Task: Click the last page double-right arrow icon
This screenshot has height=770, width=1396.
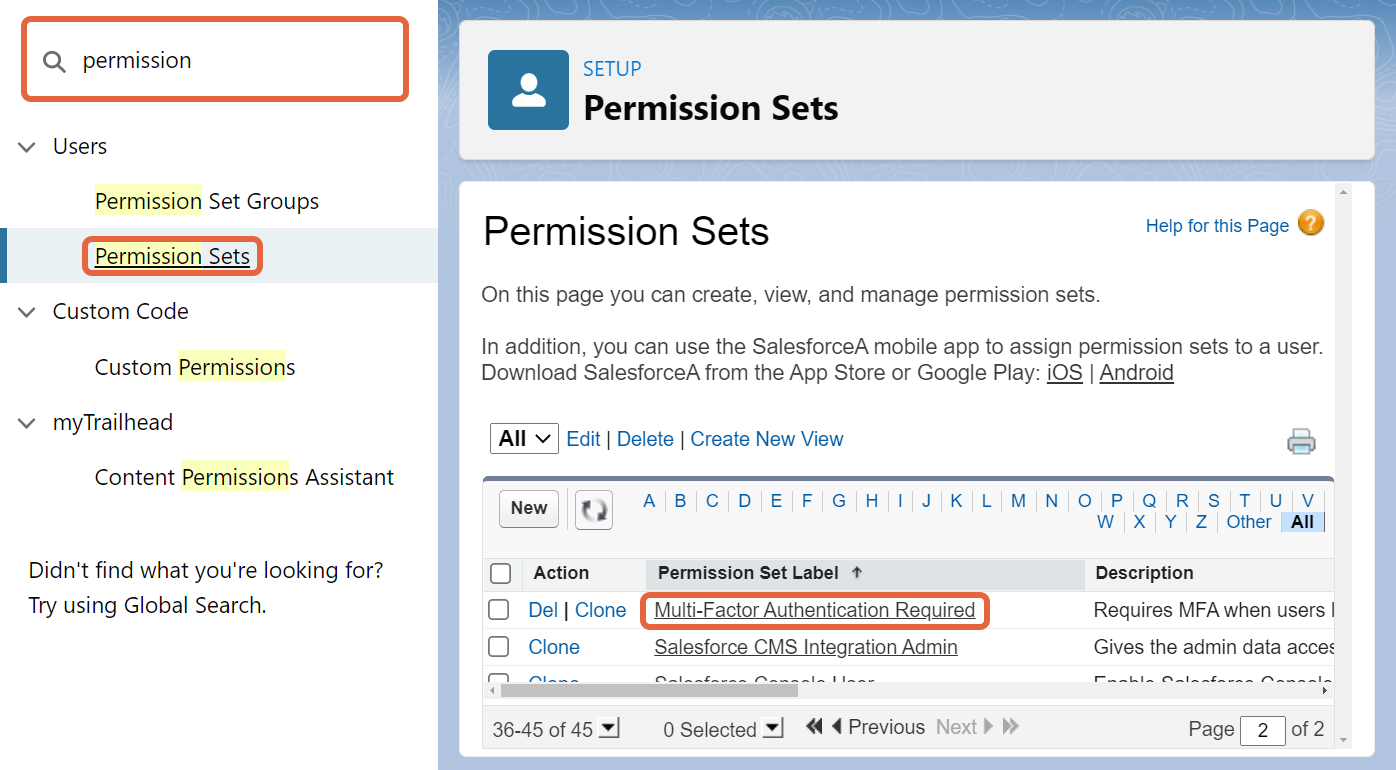Action: 1011,726
